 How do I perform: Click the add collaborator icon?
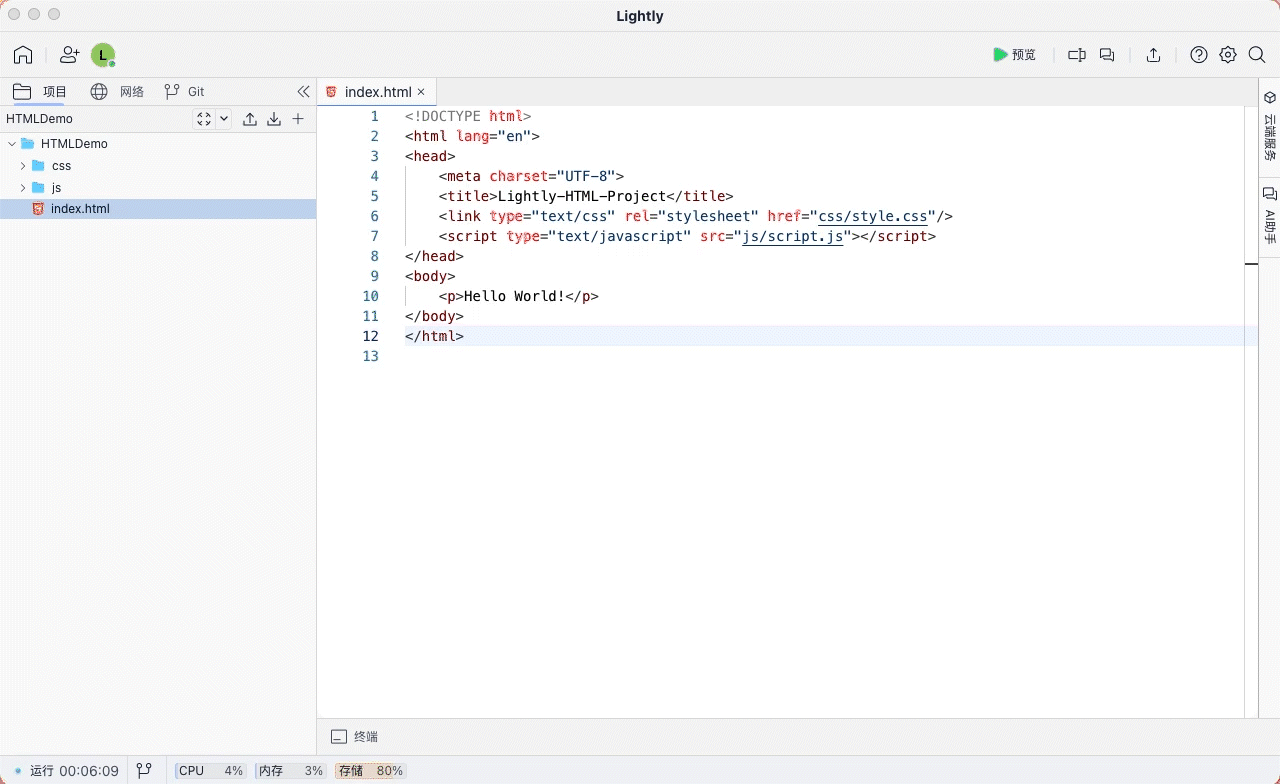69,55
